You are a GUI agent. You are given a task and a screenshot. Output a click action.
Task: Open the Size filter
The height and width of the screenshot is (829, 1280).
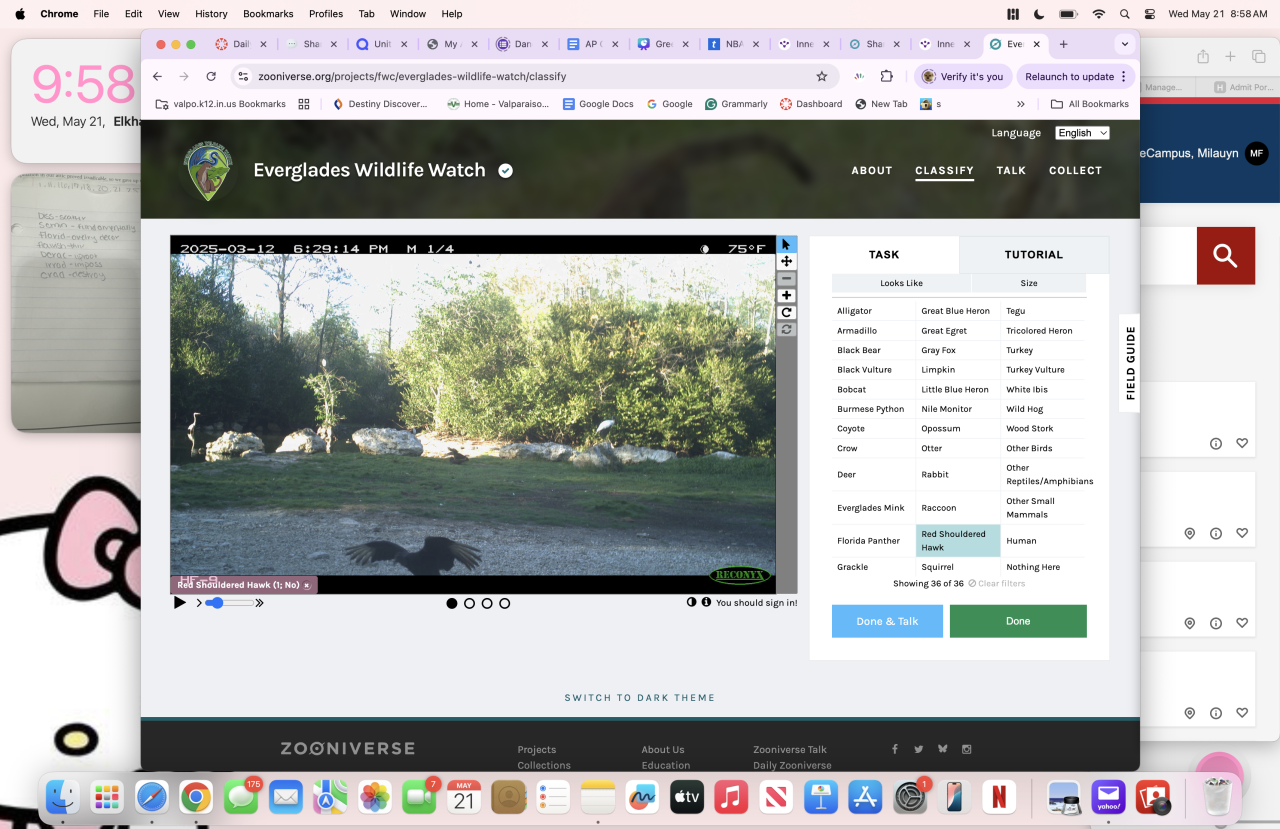coord(1029,283)
